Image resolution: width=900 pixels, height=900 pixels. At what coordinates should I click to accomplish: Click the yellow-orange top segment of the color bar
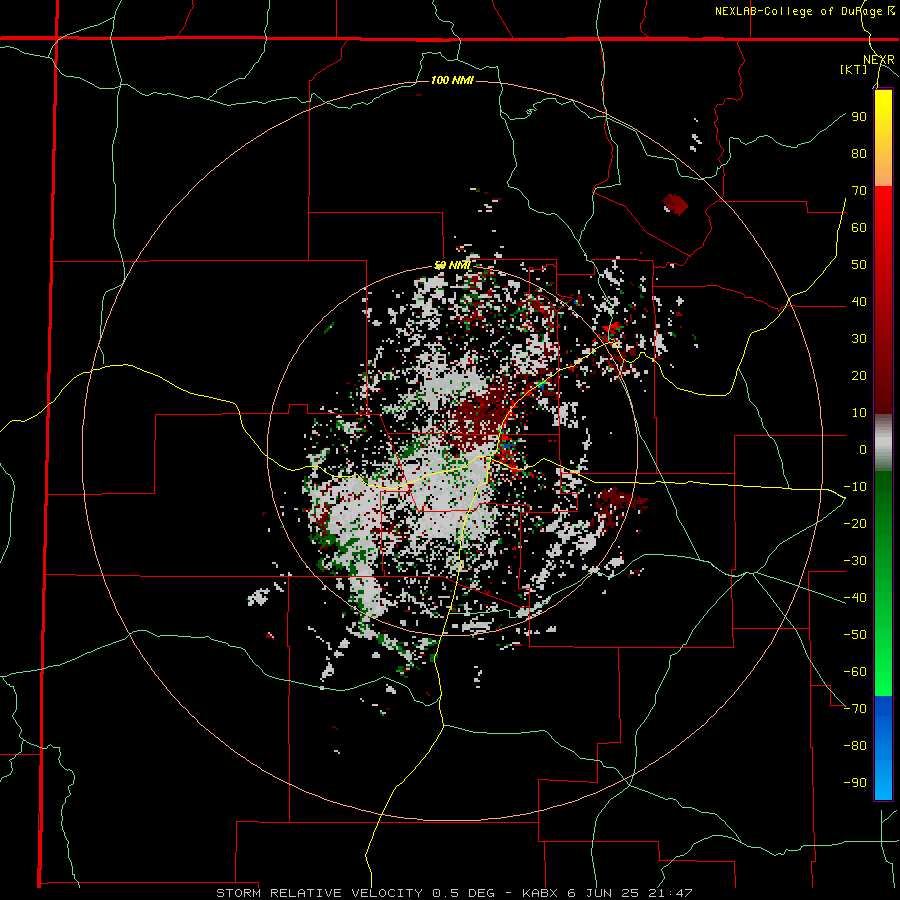pos(883,138)
